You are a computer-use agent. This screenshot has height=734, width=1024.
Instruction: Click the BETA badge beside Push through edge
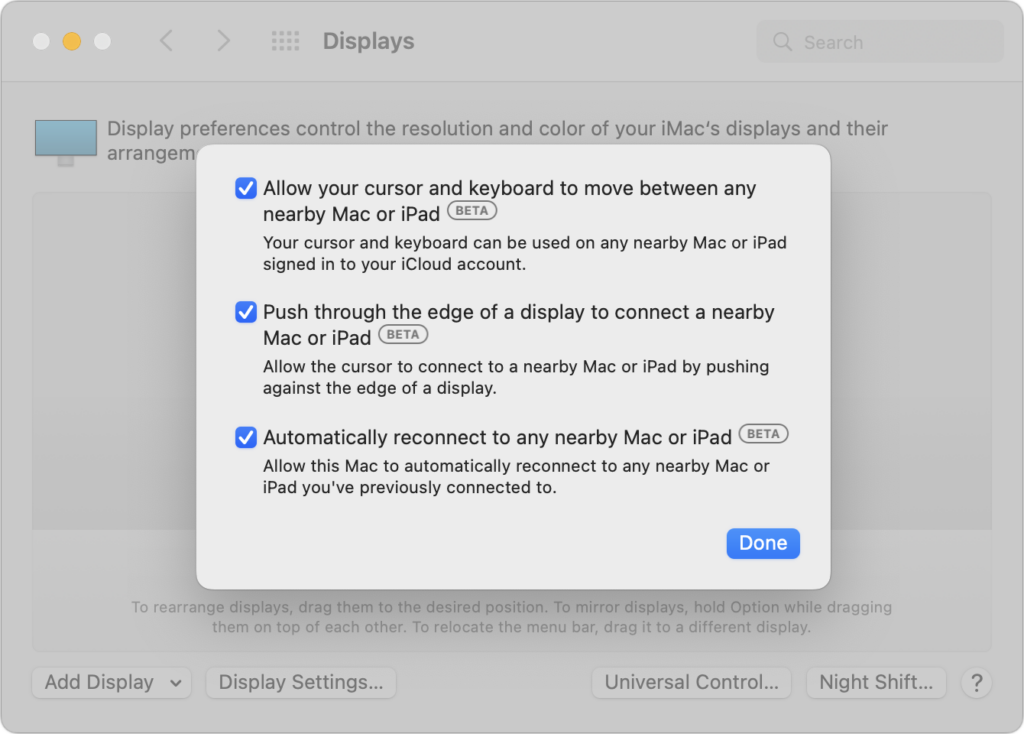[403, 335]
